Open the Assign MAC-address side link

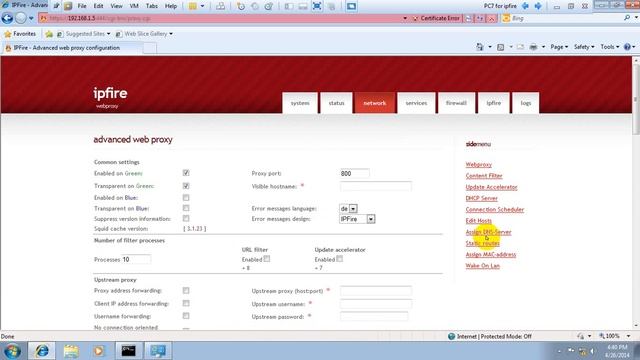(x=491, y=255)
